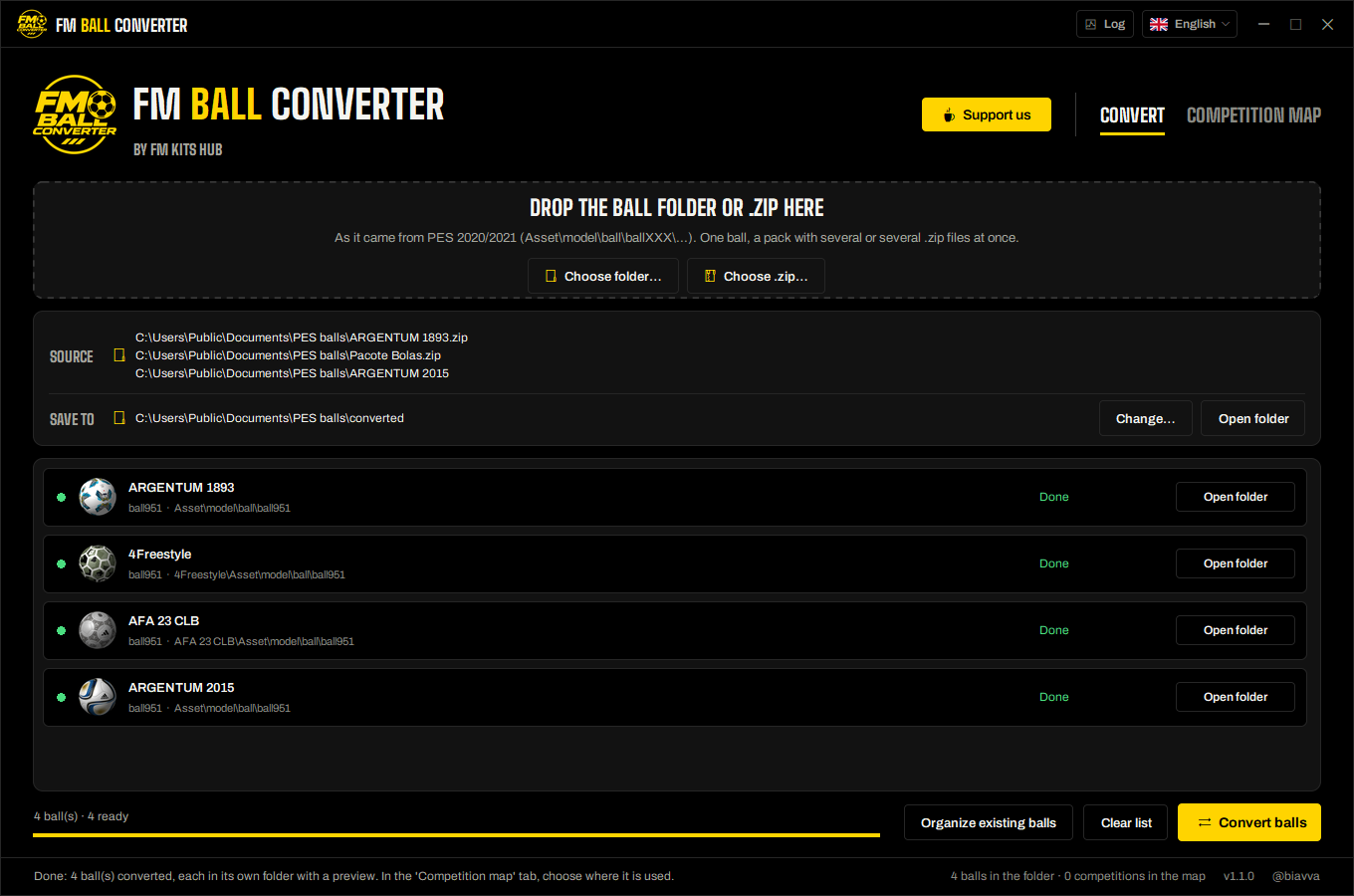The width and height of the screenshot is (1354, 896).
Task: Click the AFA 23 CLB ball thumbnail
Action: point(98,630)
